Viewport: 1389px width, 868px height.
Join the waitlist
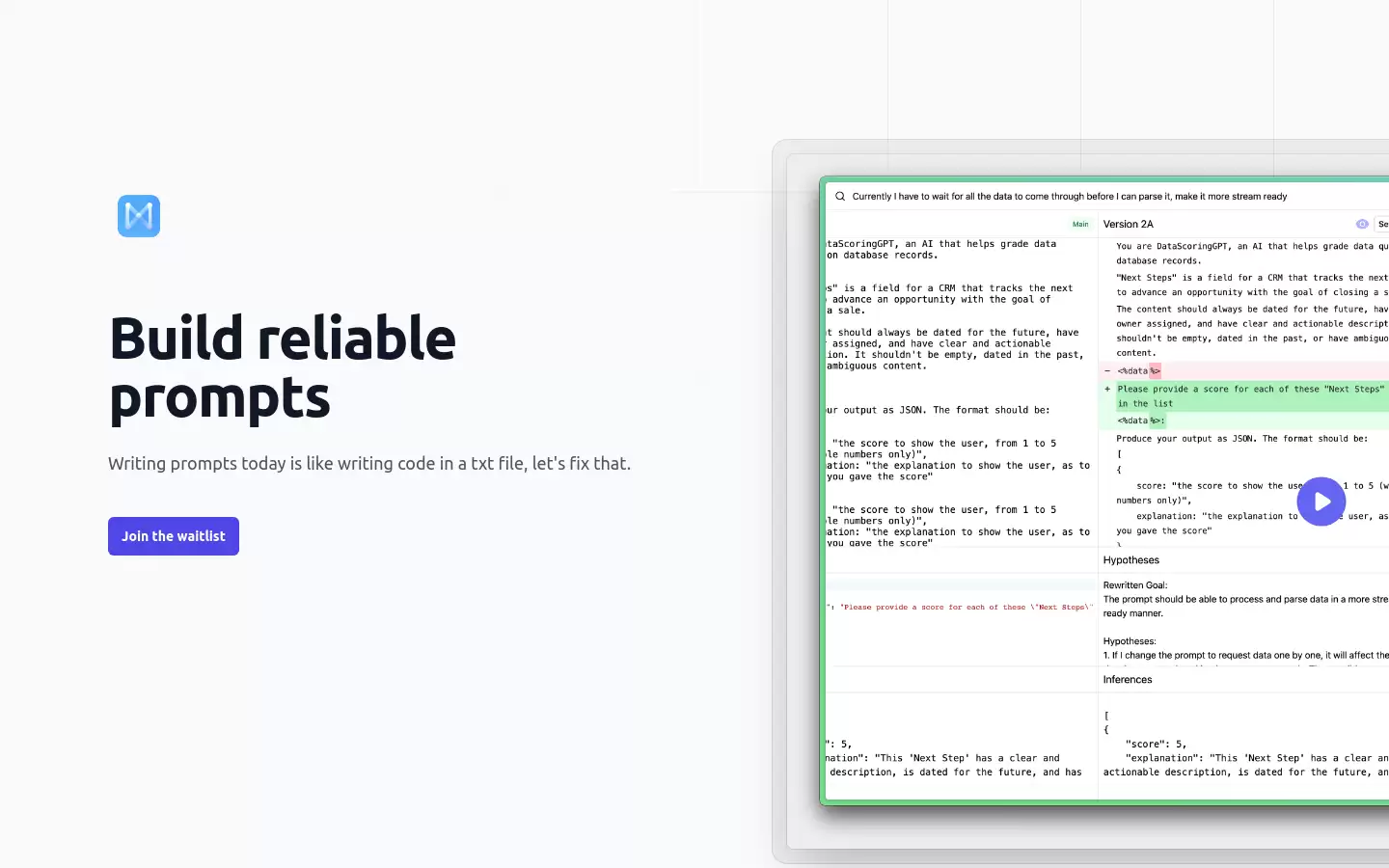pos(174,536)
